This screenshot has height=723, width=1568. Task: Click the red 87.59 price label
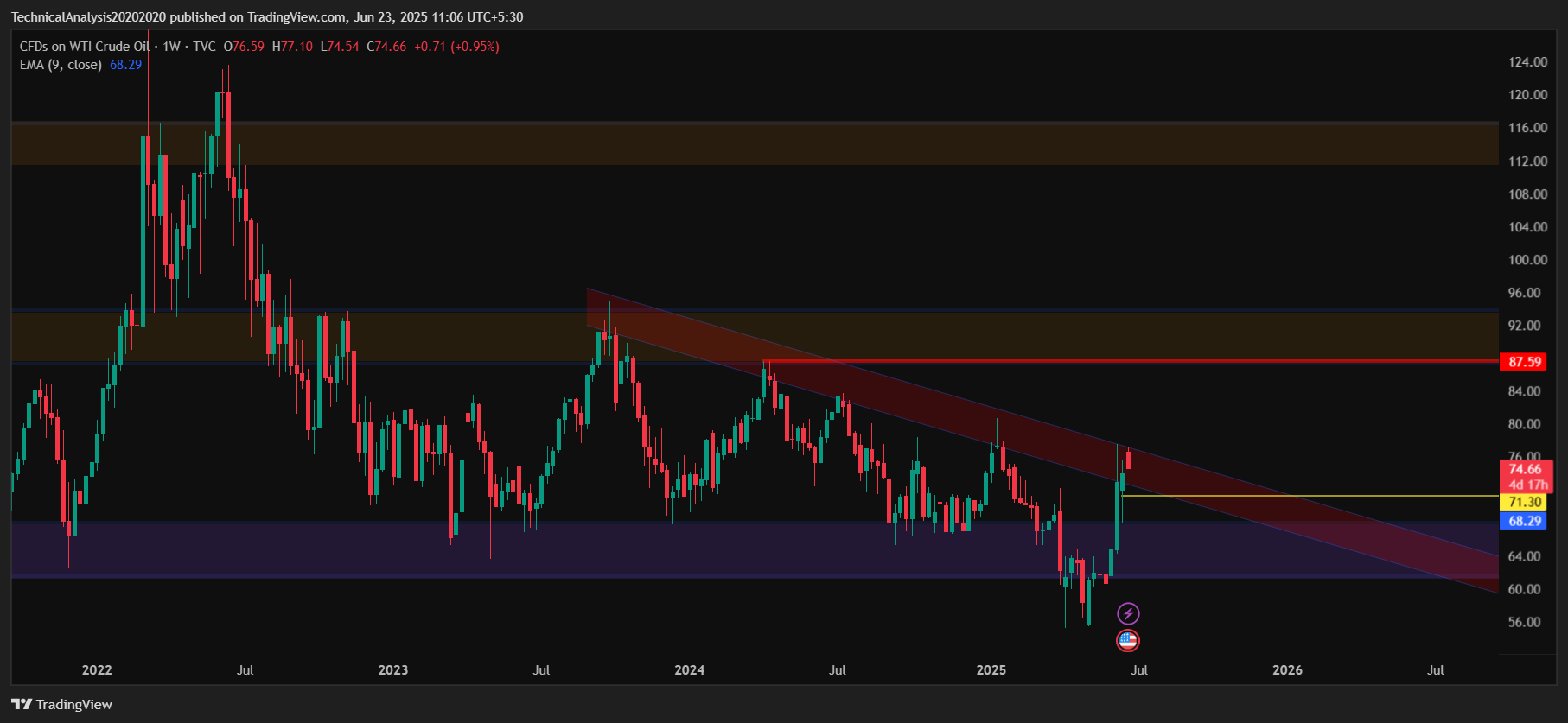coord(1525,362)
